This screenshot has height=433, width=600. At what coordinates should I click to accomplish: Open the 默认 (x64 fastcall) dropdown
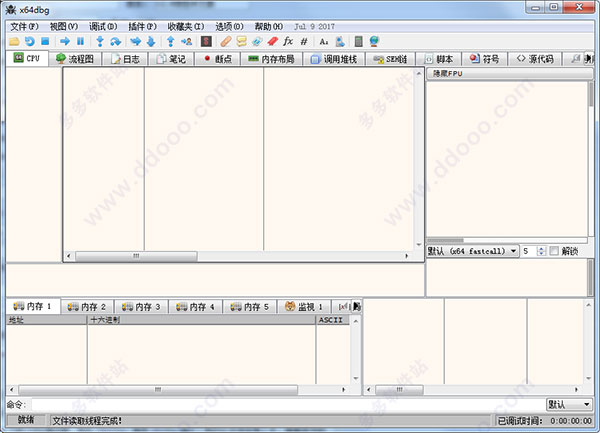(472, 251)
